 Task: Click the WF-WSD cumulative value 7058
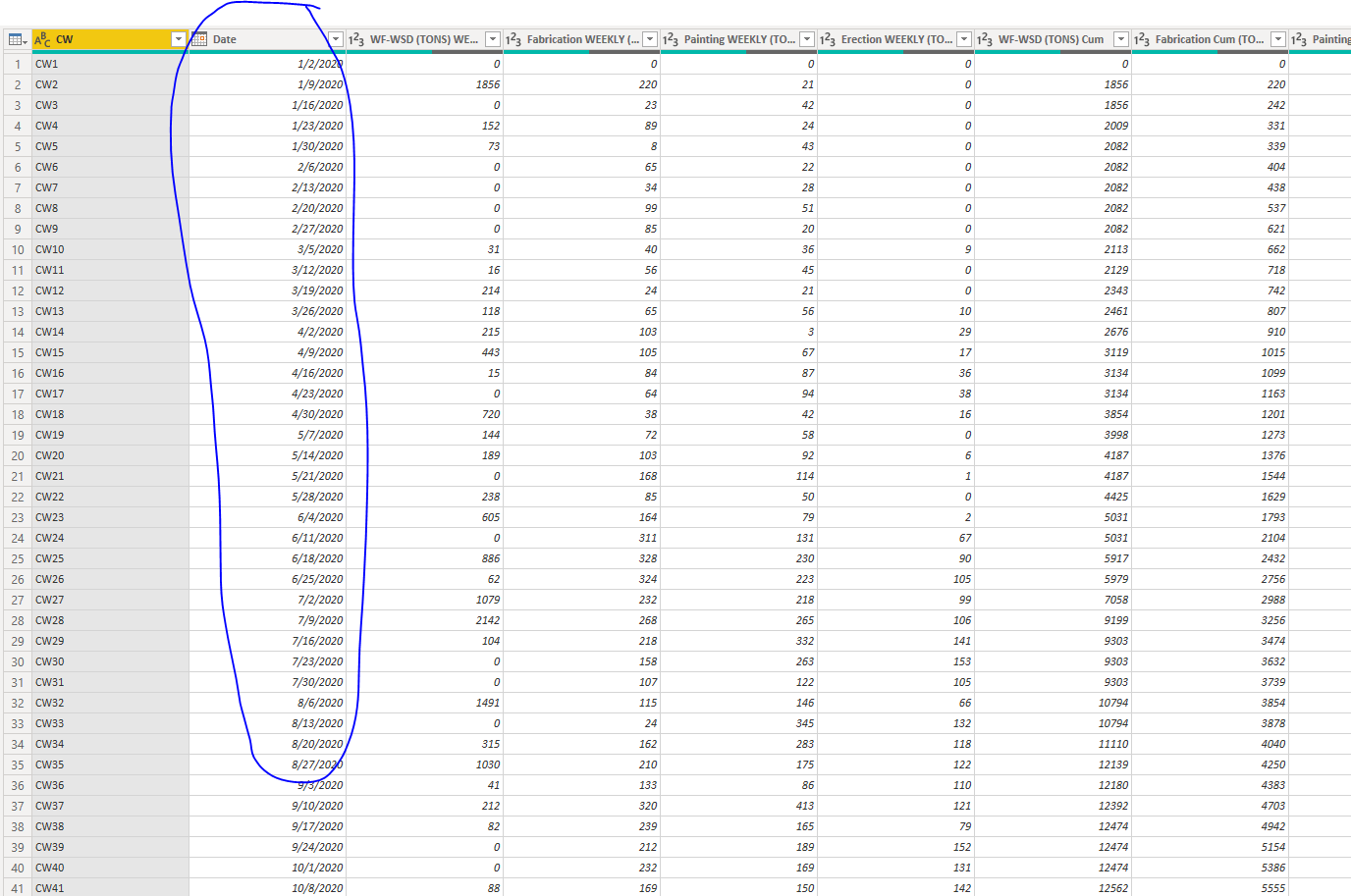coord(1053,600)
